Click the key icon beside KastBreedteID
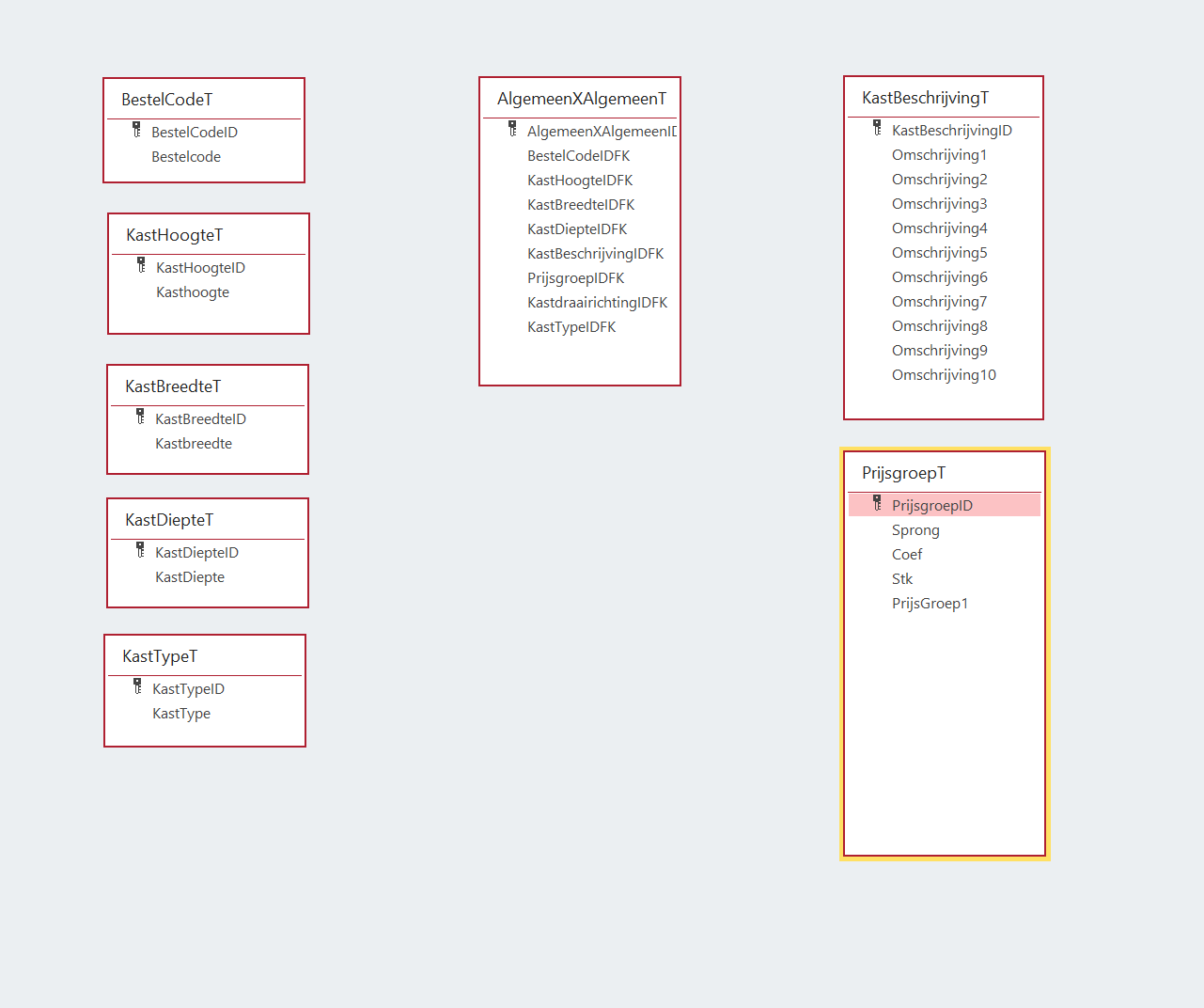Image resolution: width=1204 pixels, height=1008 pixels. coord(140,417)
